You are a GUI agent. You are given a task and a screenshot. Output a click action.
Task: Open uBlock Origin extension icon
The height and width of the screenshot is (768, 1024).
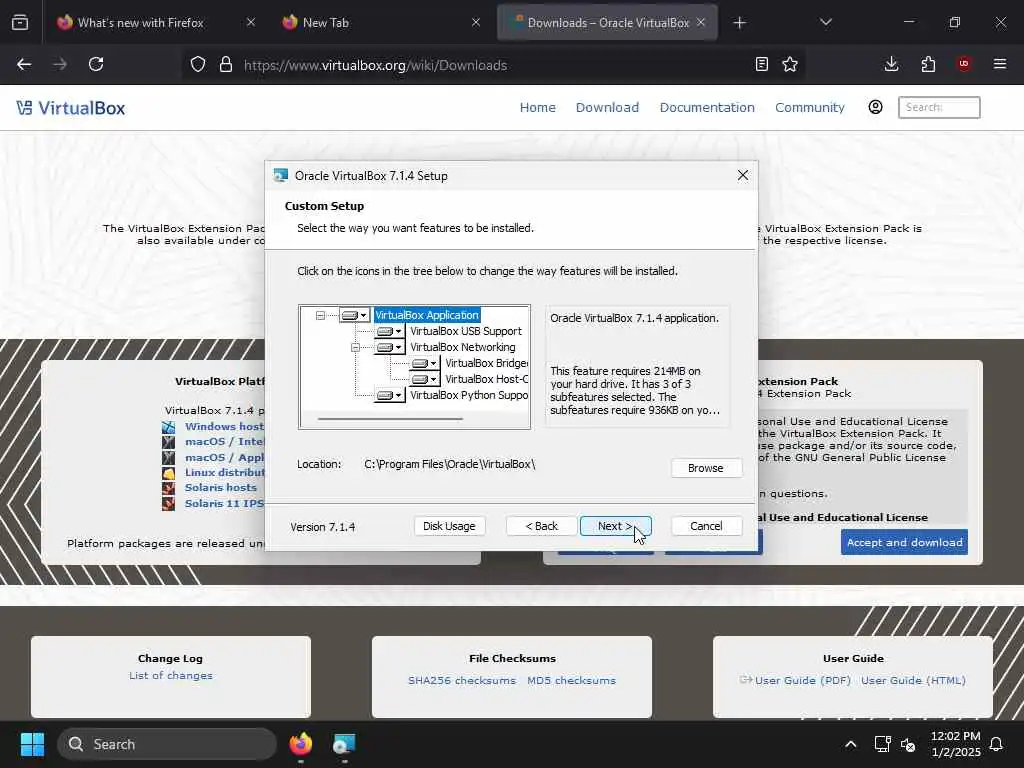964,65
